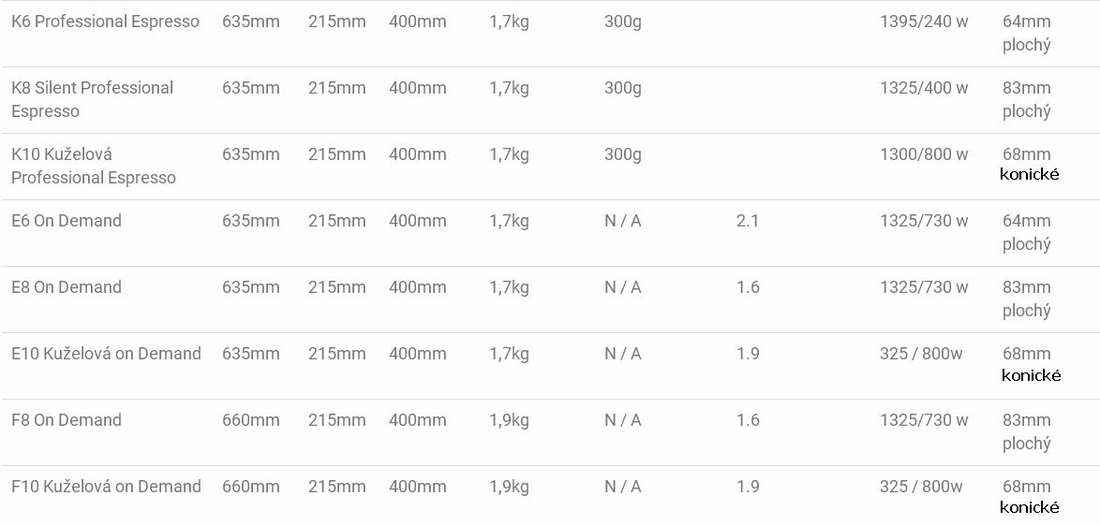
Task: Click F10 Kuželová on Demand model name
Action: [107, 486]
